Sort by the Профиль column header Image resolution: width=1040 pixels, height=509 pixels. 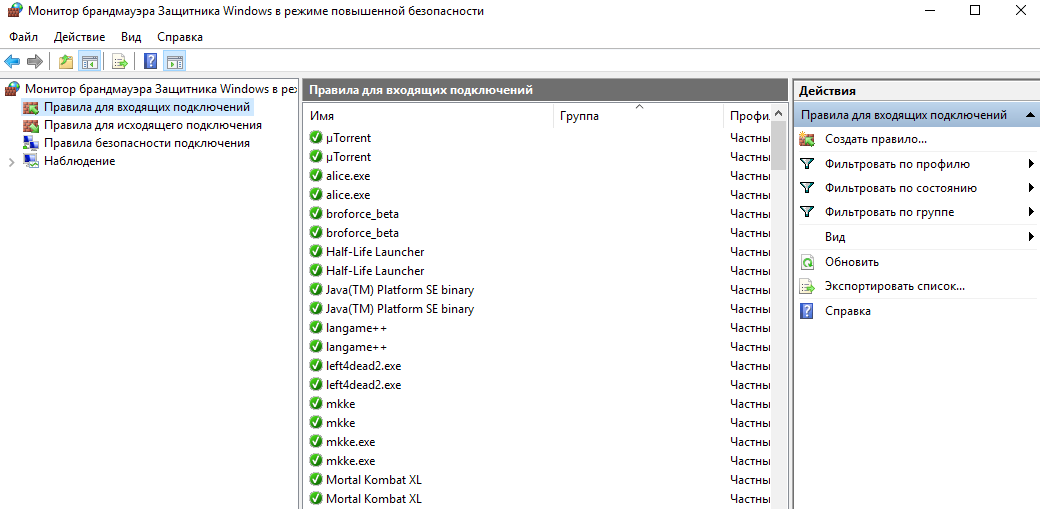click(x=747, y=116)
